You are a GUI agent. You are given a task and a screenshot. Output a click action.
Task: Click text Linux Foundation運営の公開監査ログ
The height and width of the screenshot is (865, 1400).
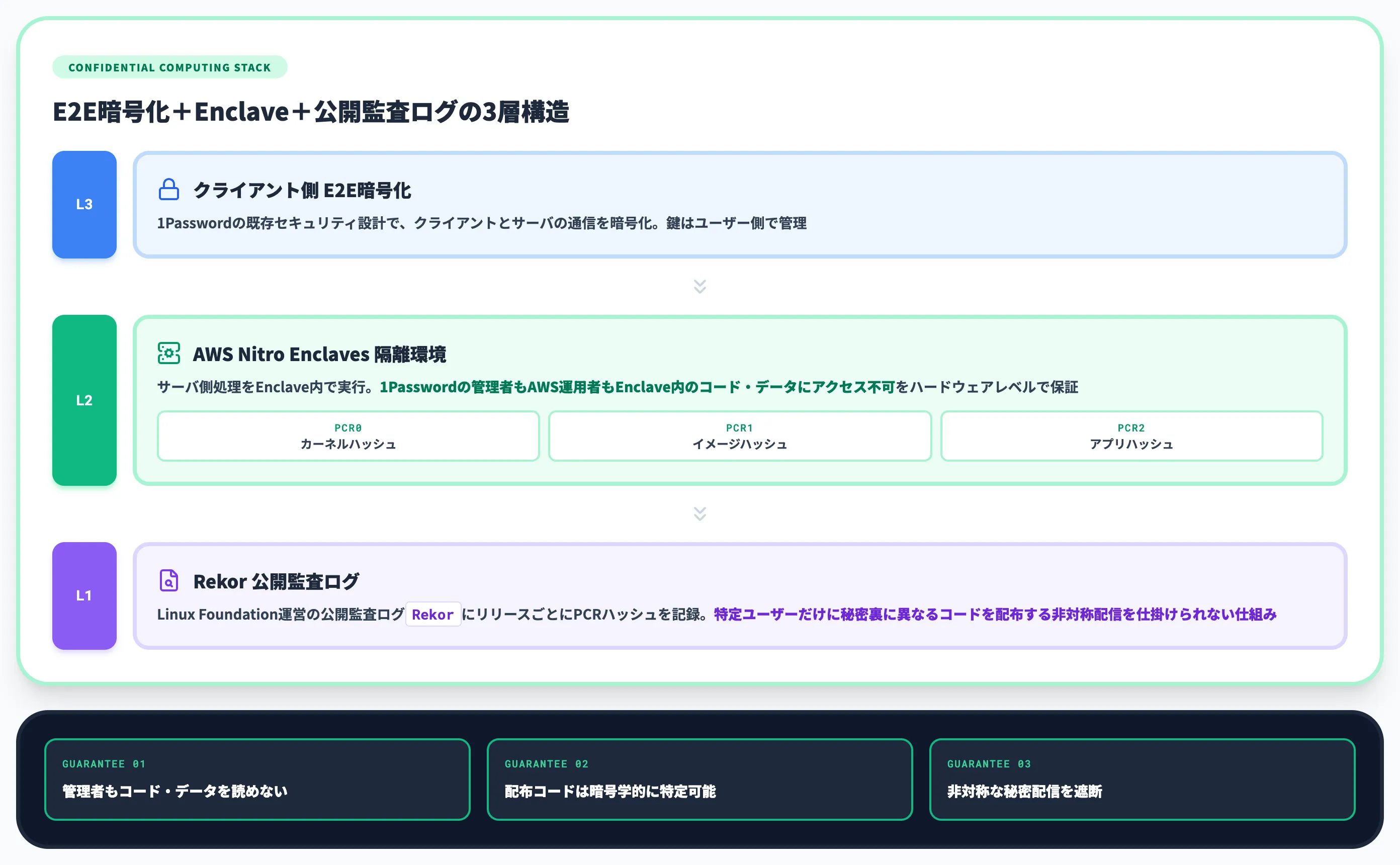point(281,615)
